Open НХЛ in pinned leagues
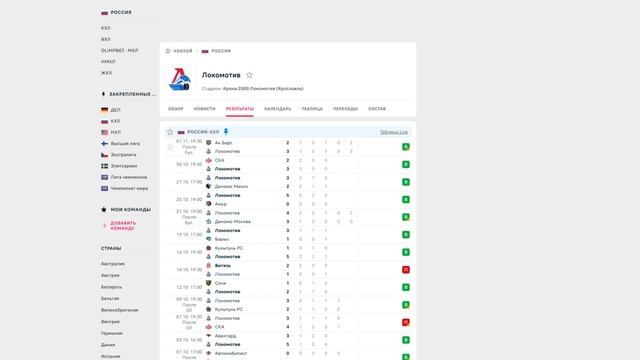Viewport: 640px width, 360px height. click(116, 133)
